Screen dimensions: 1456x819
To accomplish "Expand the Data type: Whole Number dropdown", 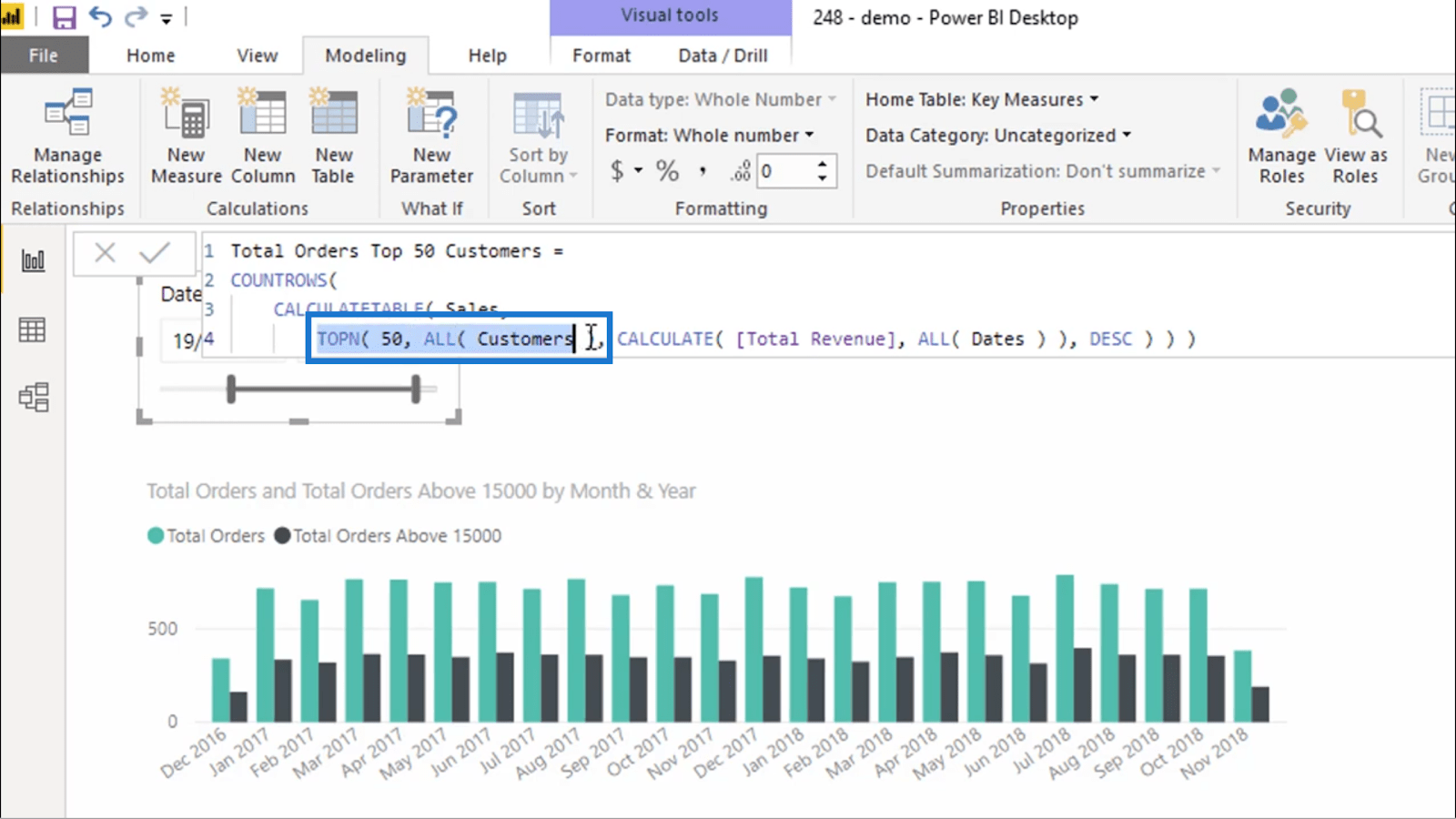I will click(720, 99).
